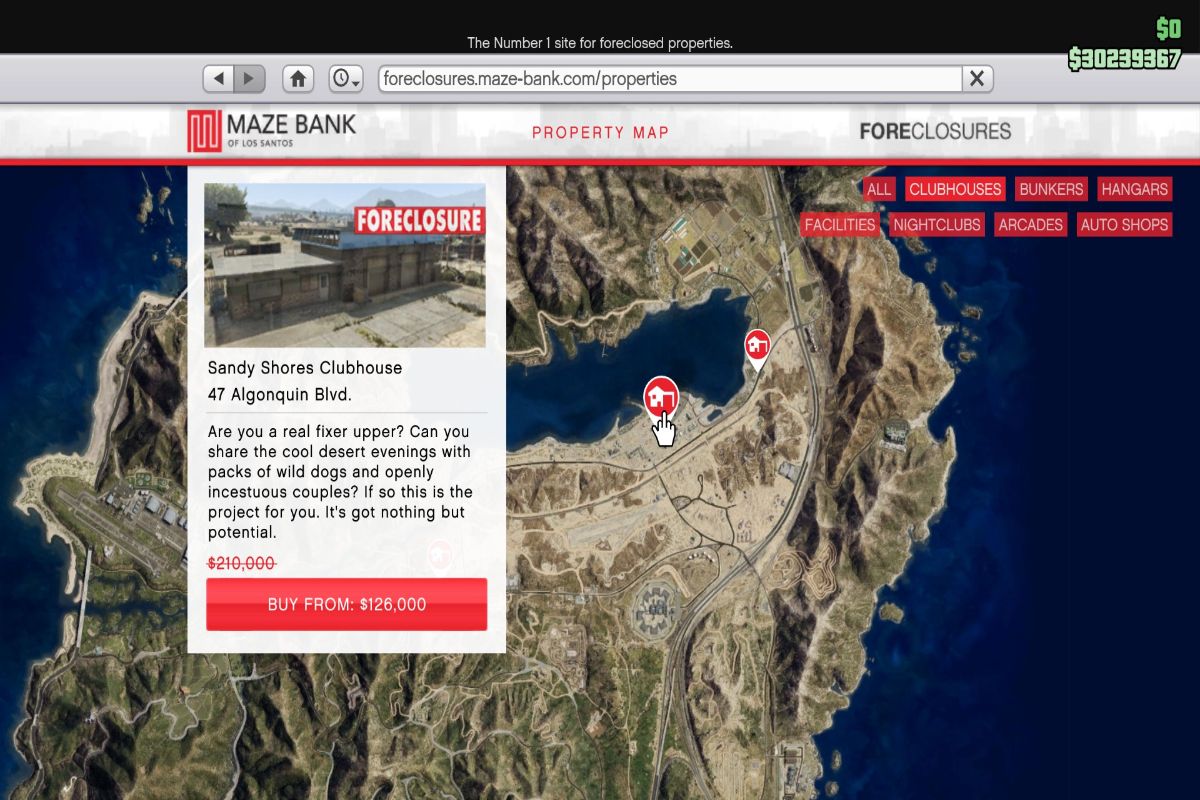Show Arcades on the map
This screenshot has height=800, width=1200.
[1030, 225]
